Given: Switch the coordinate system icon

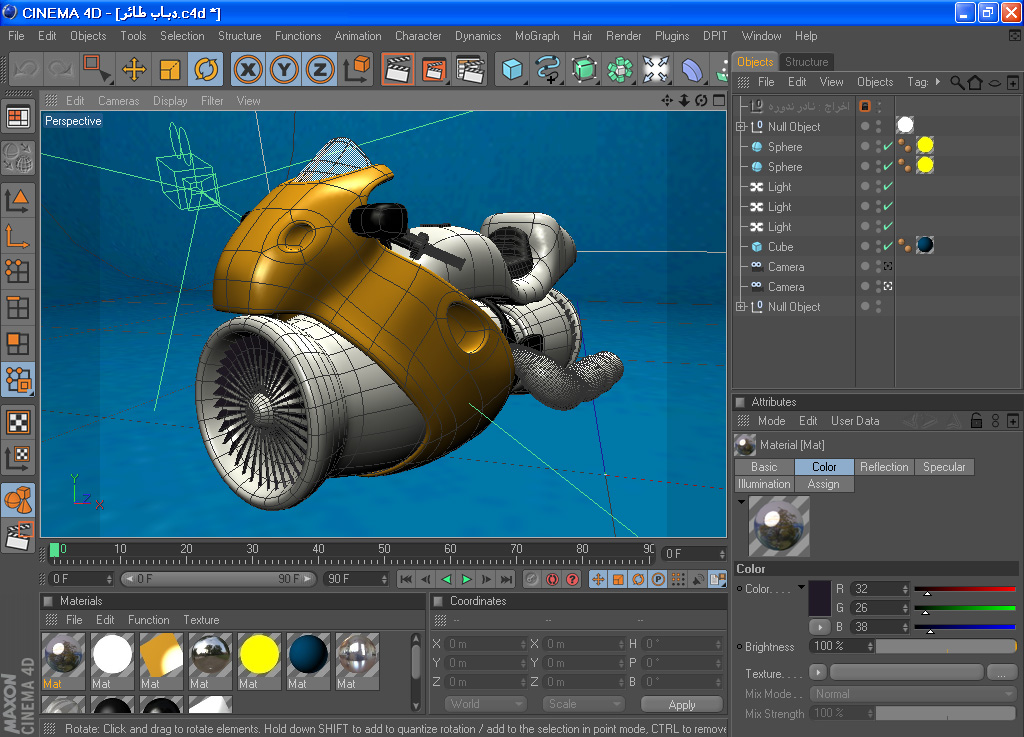Looking at the screenshot, I should coord(356,69).
